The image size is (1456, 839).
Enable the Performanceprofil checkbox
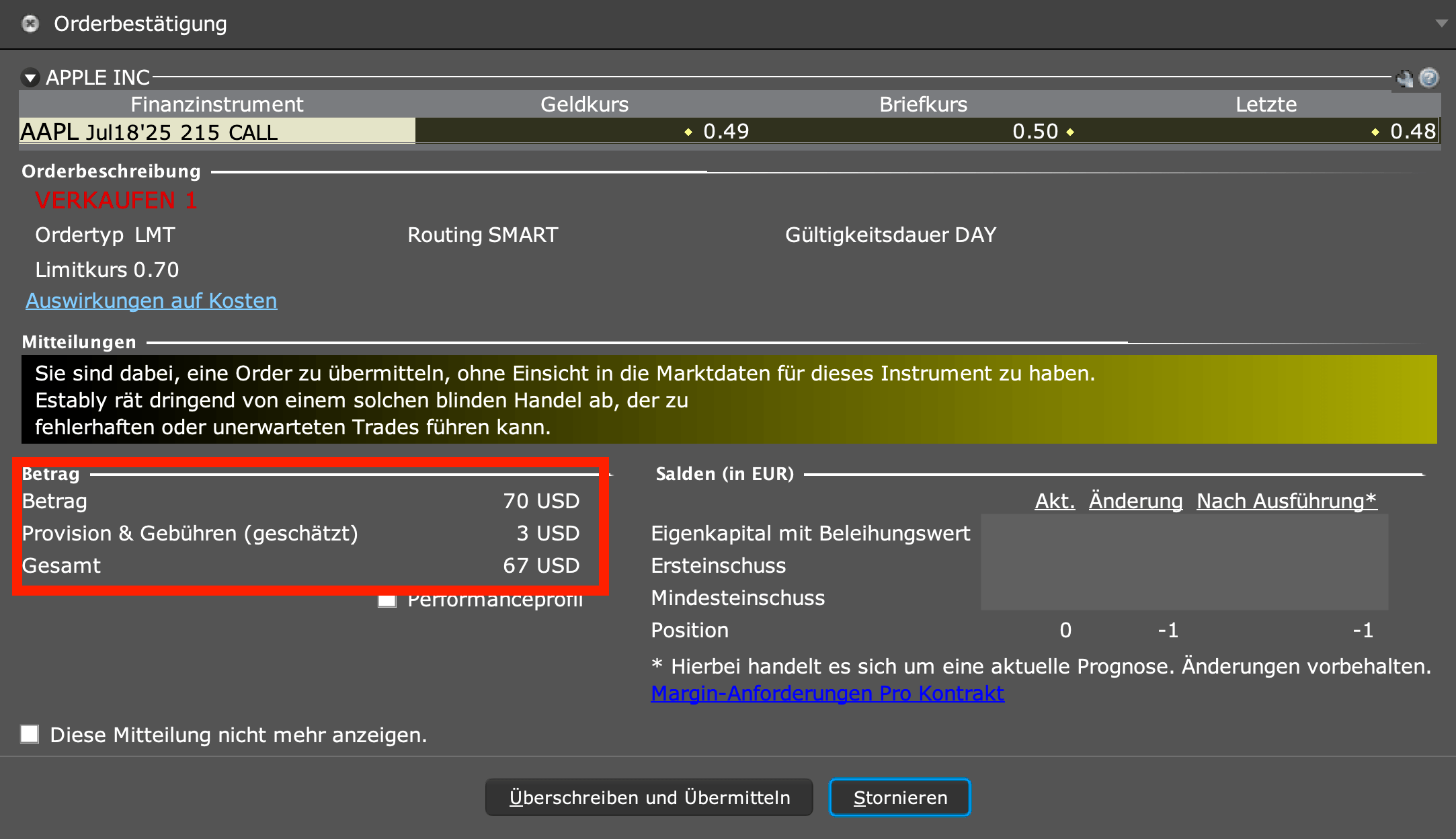[387, 600]
